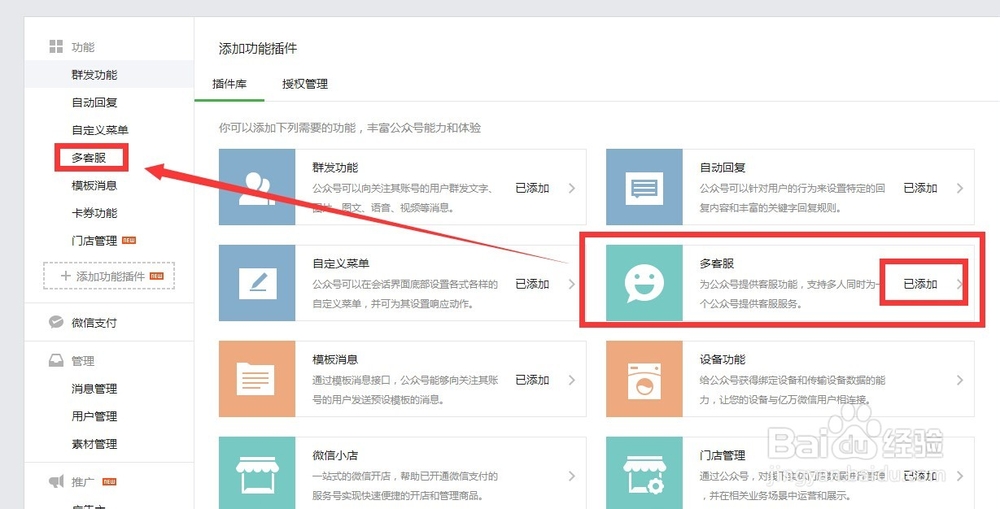Open the 设备功能 washing machine icon
This screenshot has width=1000, height=509.
tap(644, 379)
